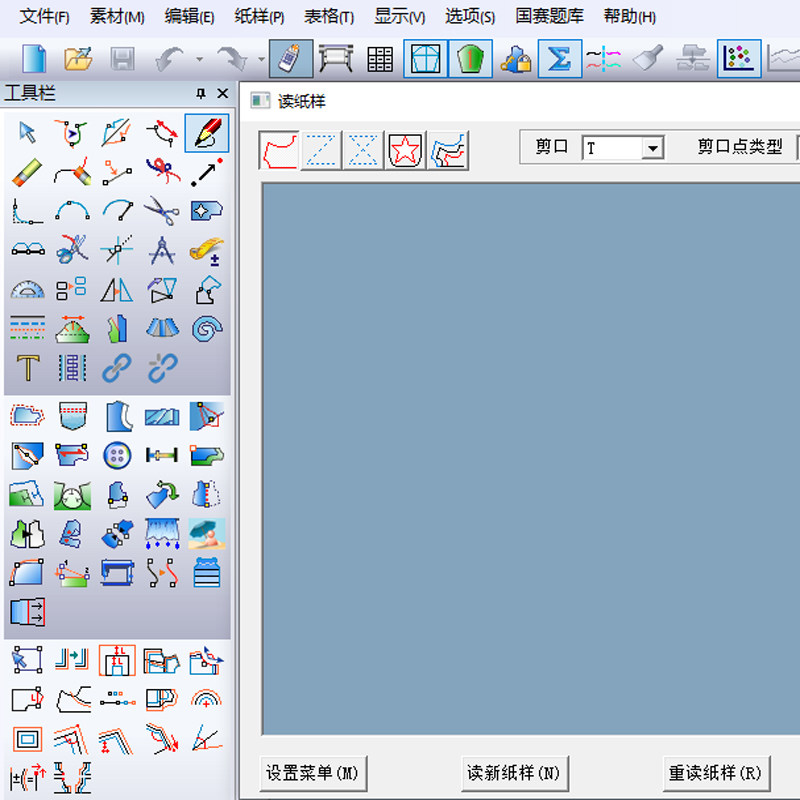Screen dimensions: 800x800
Task: Open the 素材(M) menu
Action: click(x=117, y=17)
